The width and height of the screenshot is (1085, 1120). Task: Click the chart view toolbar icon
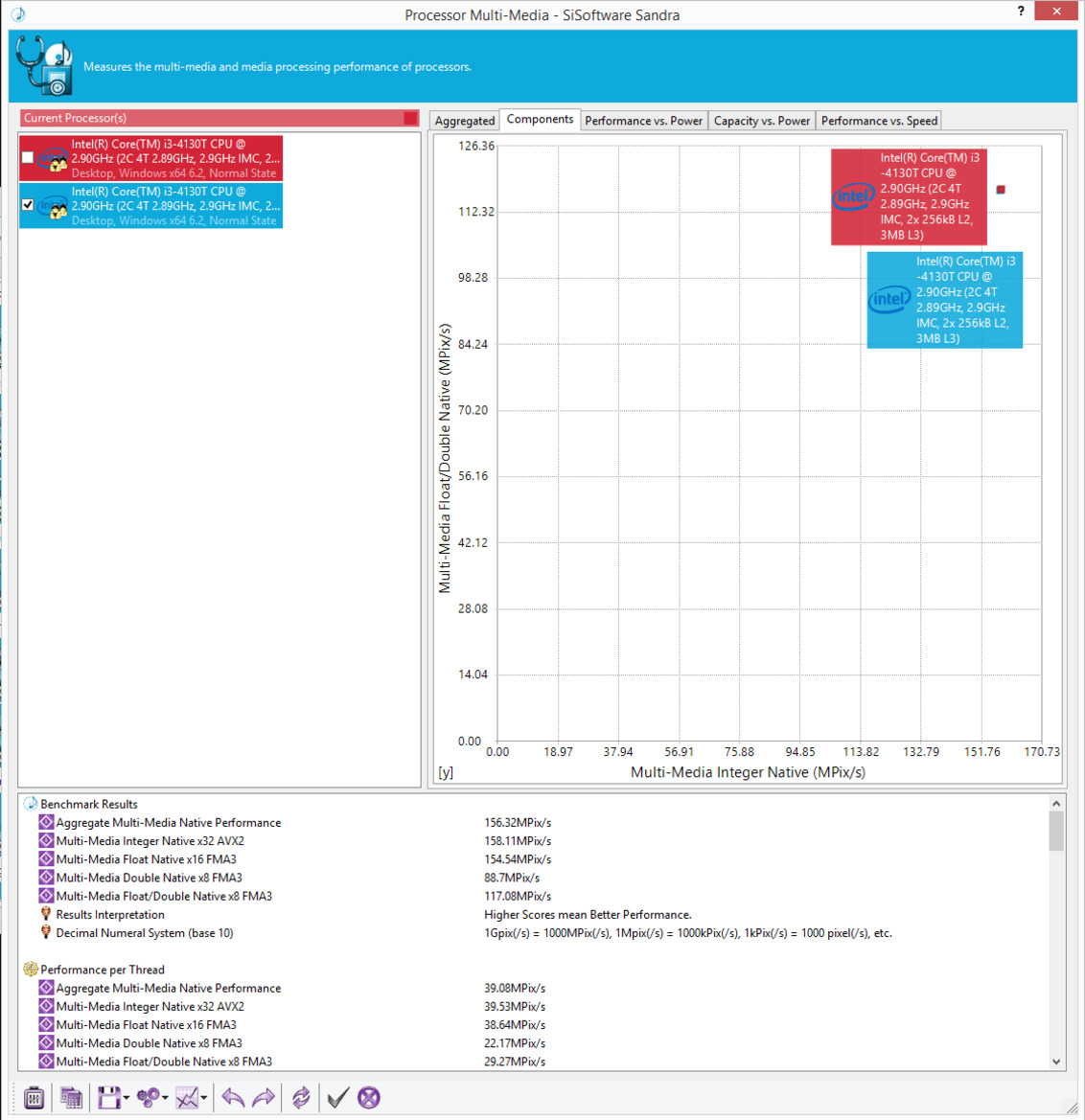click(187, 1097)
